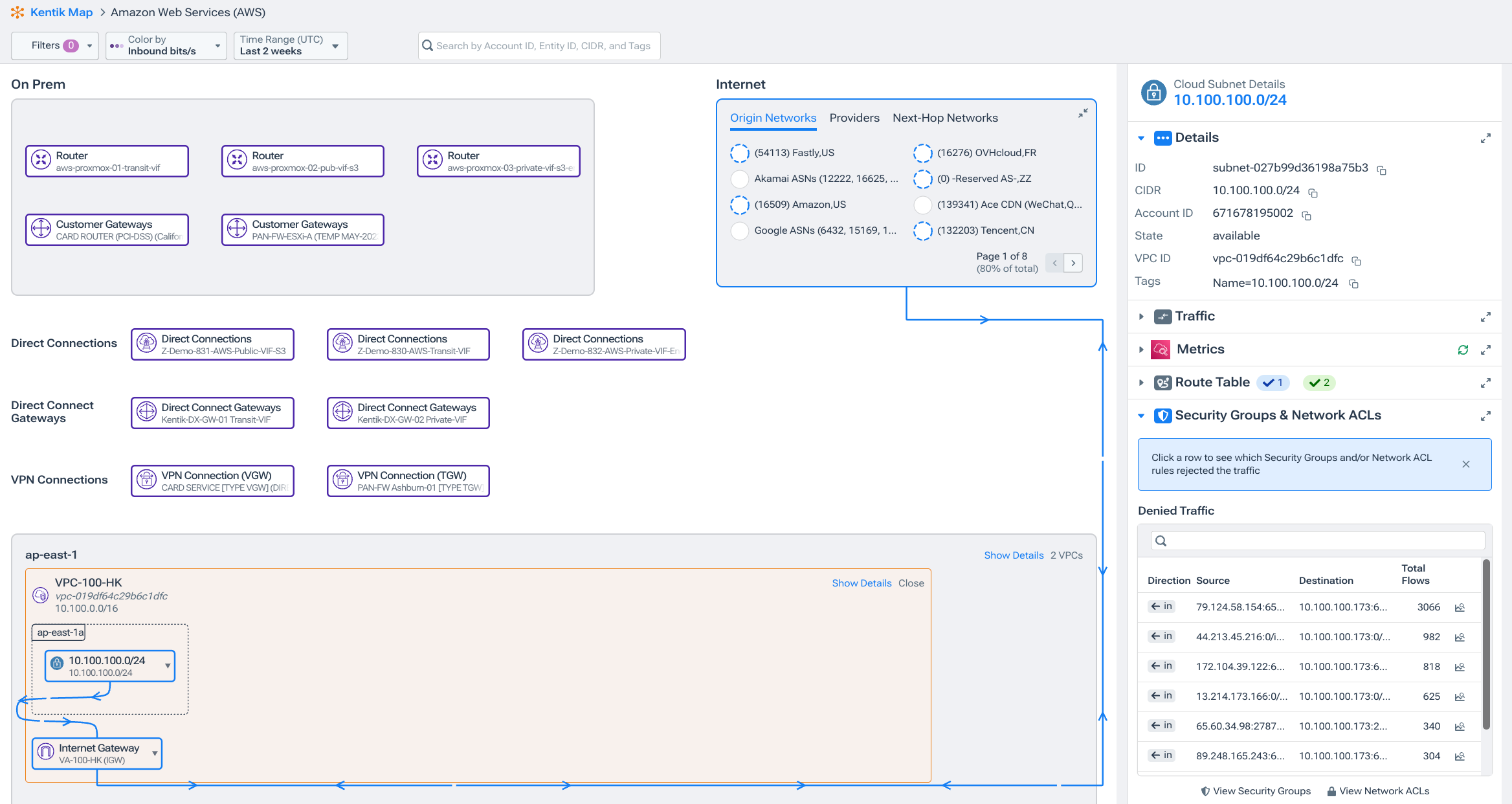Click the Cloud Subnet Details lock icon

pos(1153,93)
